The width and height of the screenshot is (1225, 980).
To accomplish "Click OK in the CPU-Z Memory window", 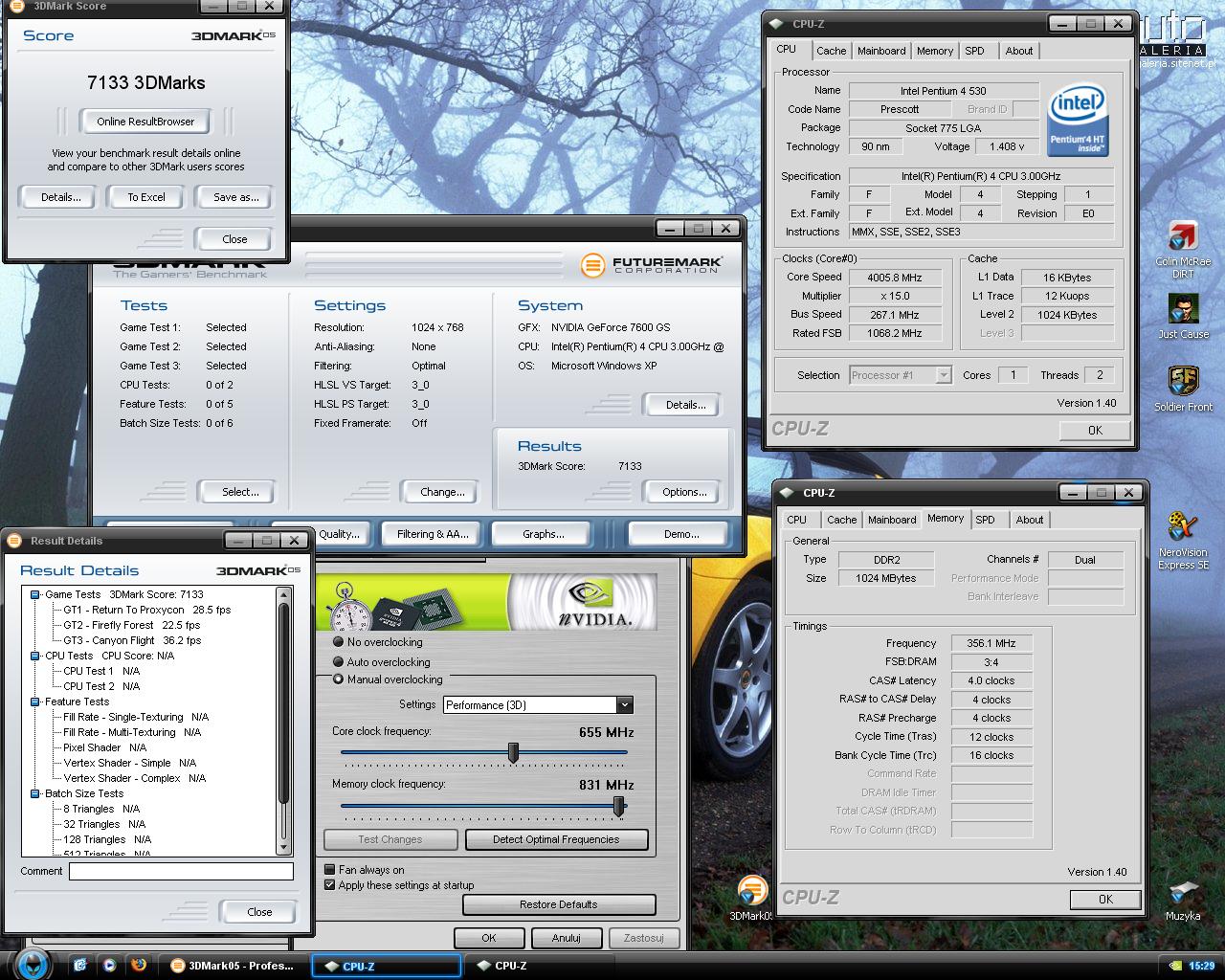I will coord(1105,899).
